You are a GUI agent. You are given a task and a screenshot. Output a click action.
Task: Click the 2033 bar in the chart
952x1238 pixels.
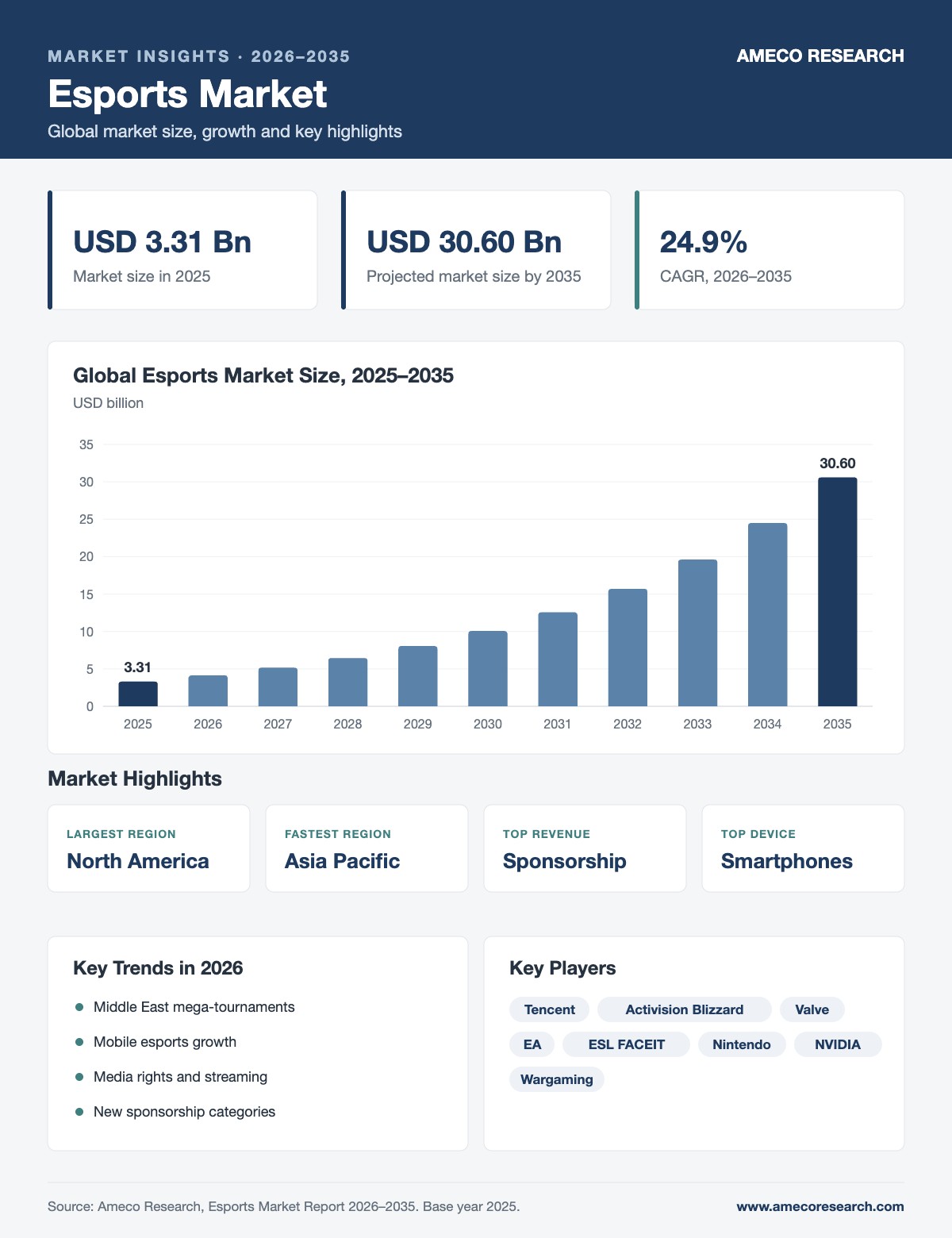tap(697, 633)
